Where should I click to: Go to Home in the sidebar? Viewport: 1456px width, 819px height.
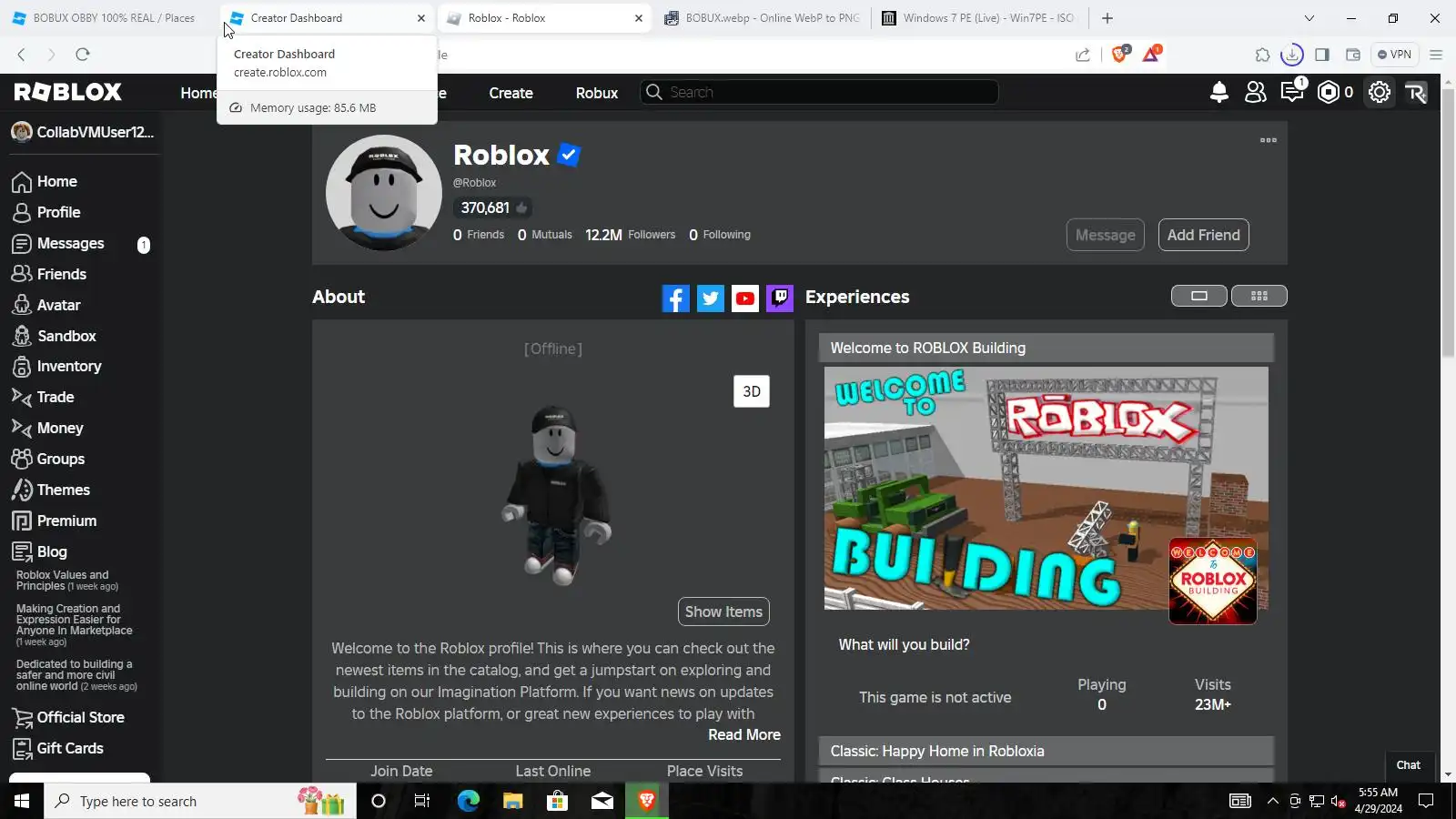tap(45, 182)
